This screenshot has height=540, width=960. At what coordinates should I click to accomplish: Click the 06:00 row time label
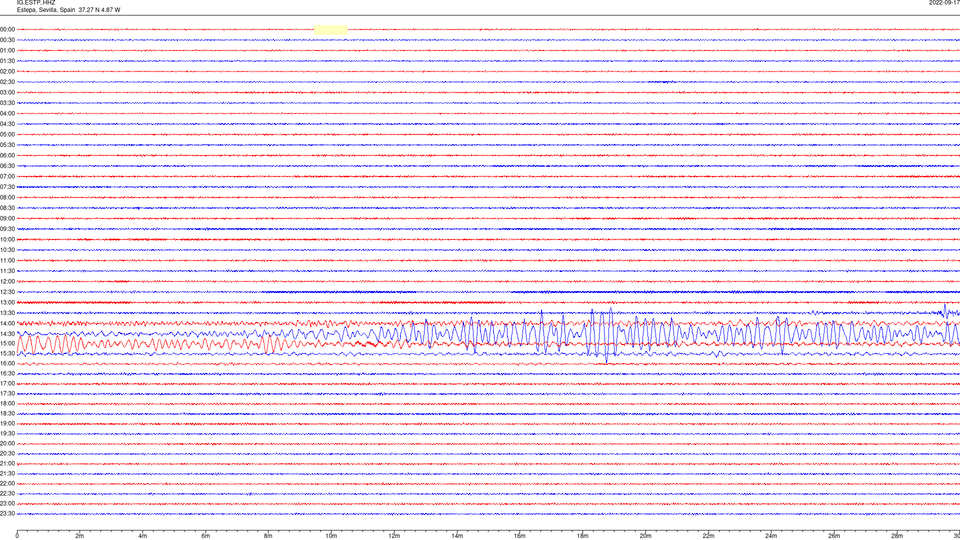point(7,156)
